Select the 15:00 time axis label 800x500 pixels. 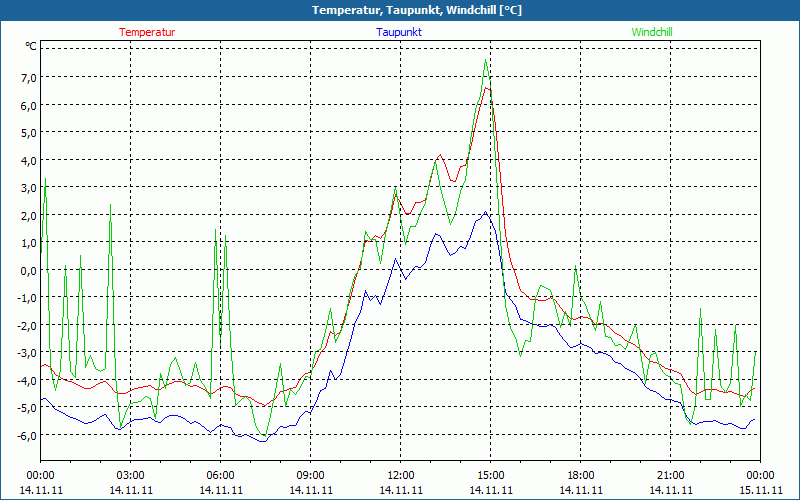pos(490,475)
